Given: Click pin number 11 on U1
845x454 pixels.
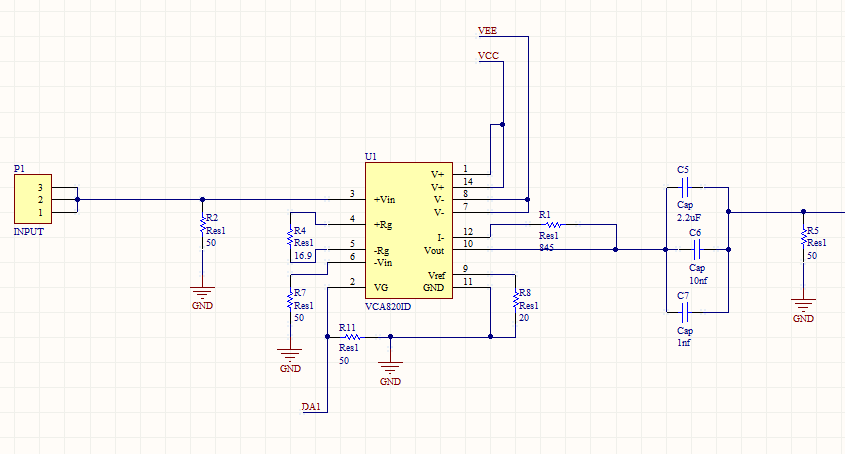Looking at the screenshot, I should [x=467, y=281].
